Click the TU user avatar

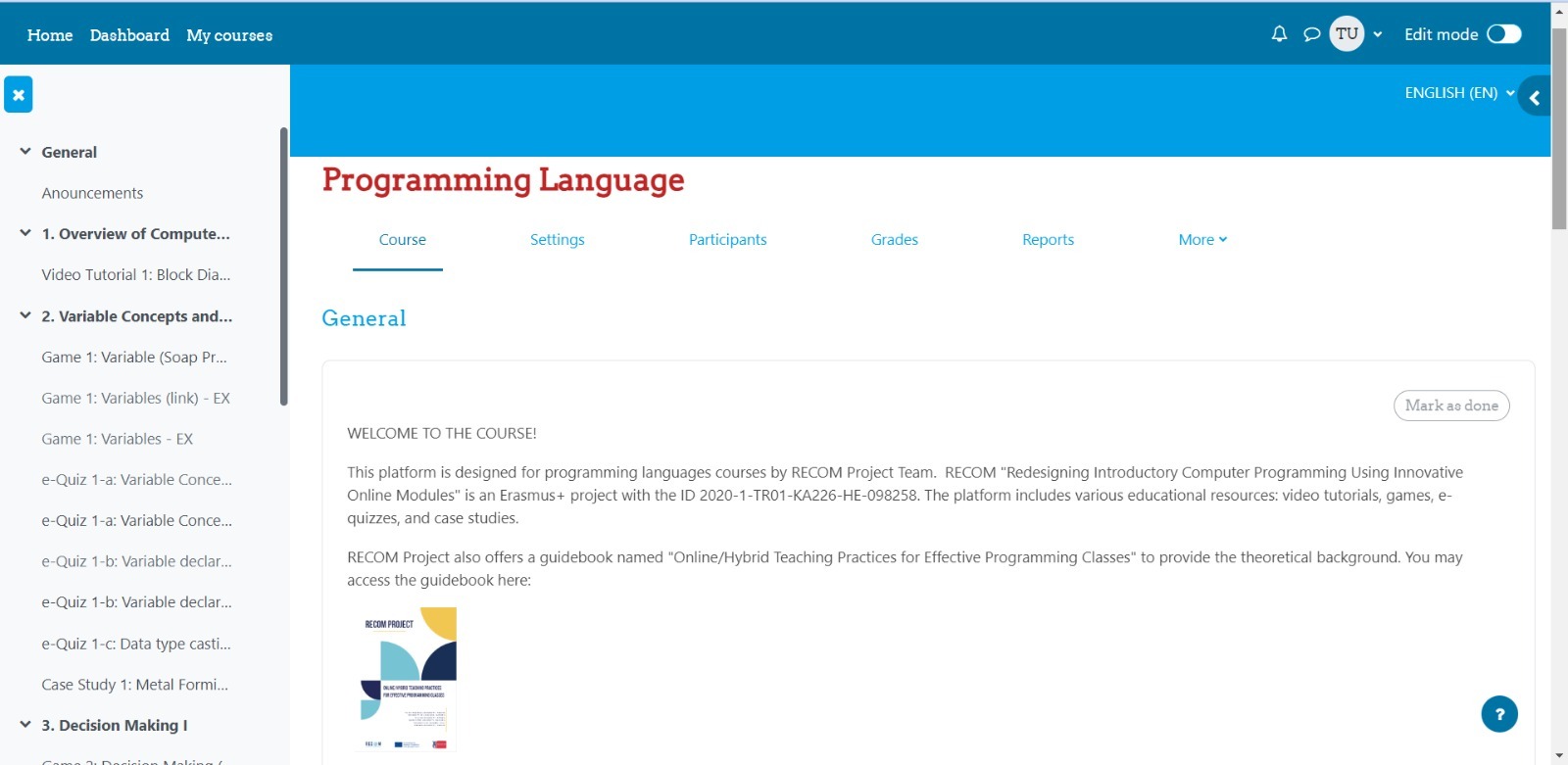click(1347, 34)
